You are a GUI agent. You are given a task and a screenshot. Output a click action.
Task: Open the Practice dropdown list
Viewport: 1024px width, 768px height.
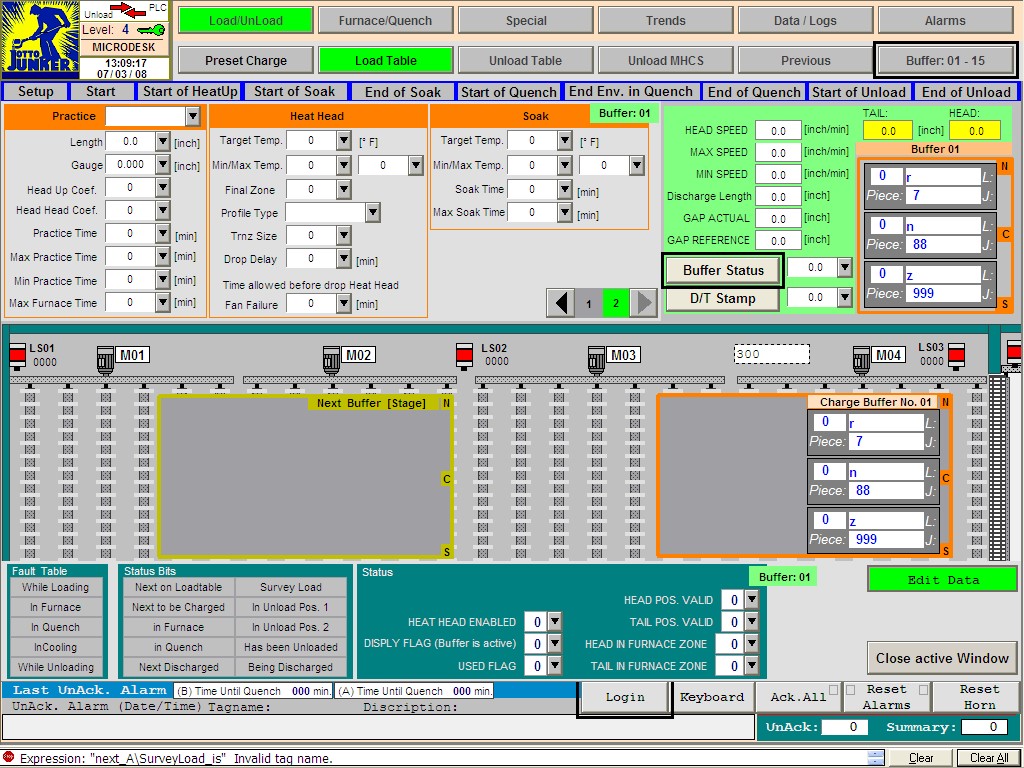point(193,117)
